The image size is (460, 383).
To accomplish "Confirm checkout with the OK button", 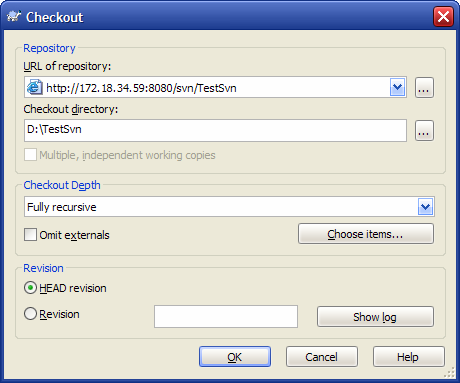I will point(235,357).
